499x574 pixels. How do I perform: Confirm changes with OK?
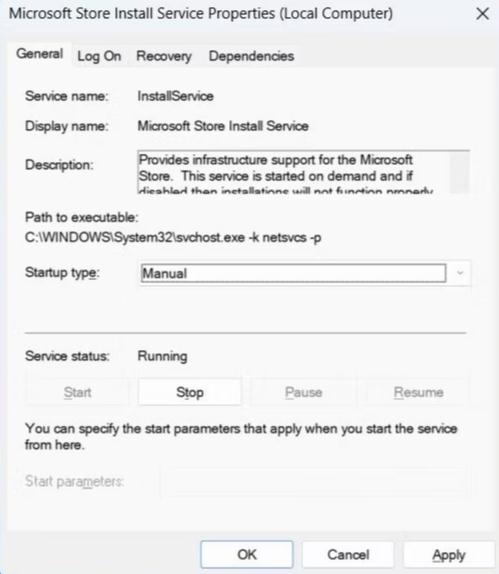(247, 554)
